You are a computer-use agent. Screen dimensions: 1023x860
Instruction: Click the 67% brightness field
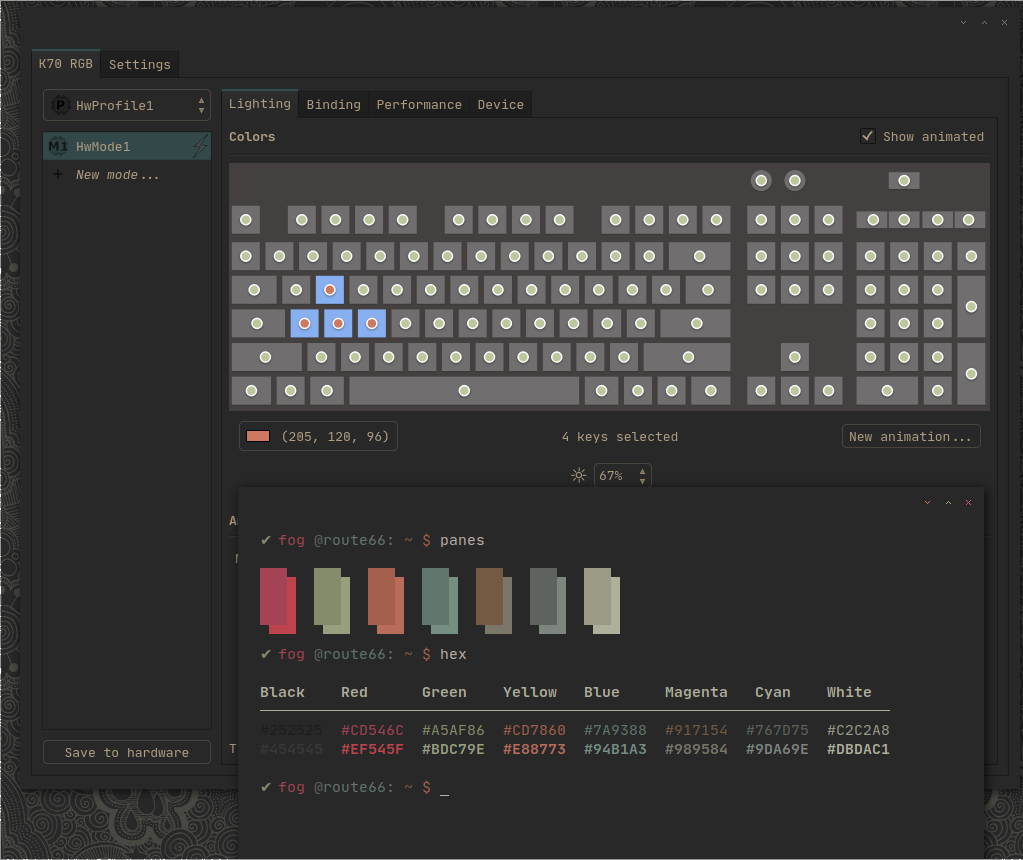[x=622, y=476]
